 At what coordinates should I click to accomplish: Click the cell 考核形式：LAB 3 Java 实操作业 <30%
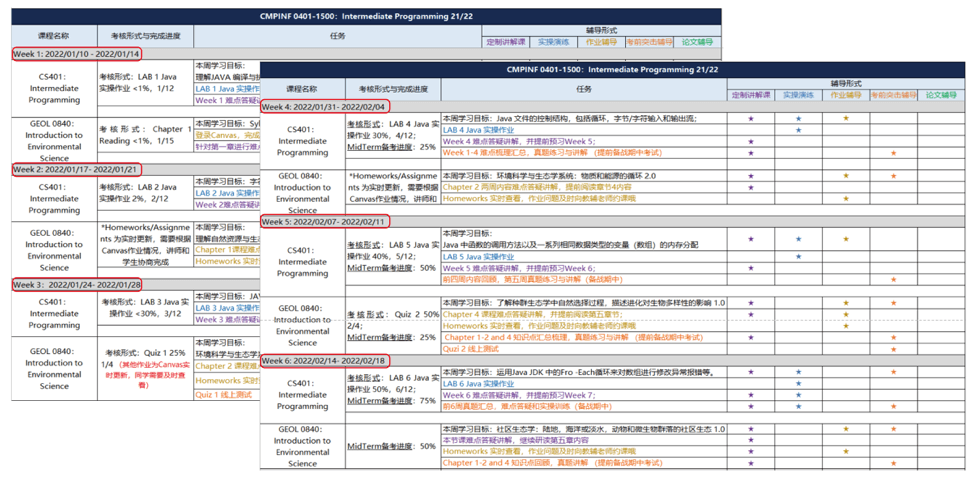145,307
